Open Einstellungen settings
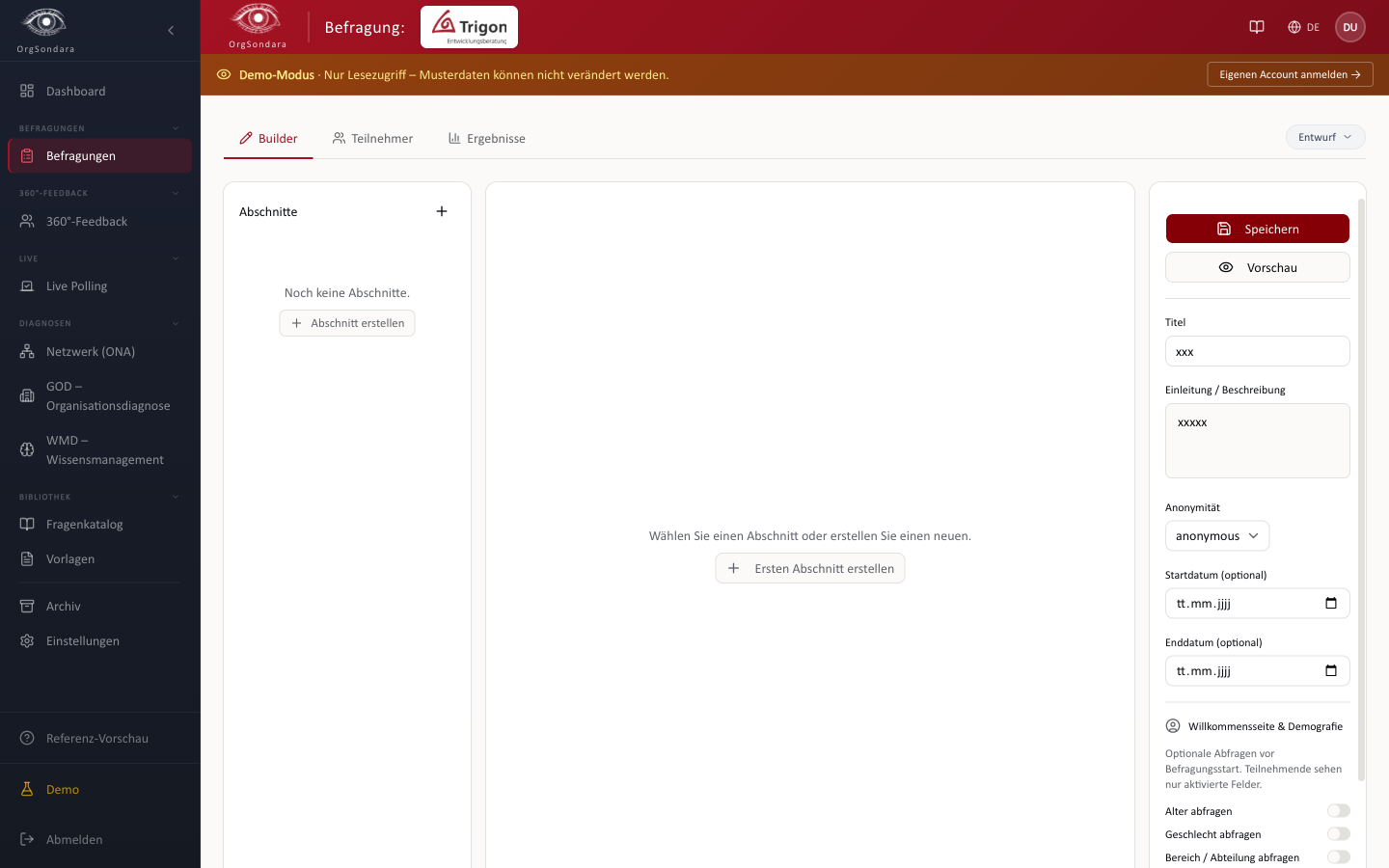Screen dimensions: 1389x868 (x=100, y=640)
